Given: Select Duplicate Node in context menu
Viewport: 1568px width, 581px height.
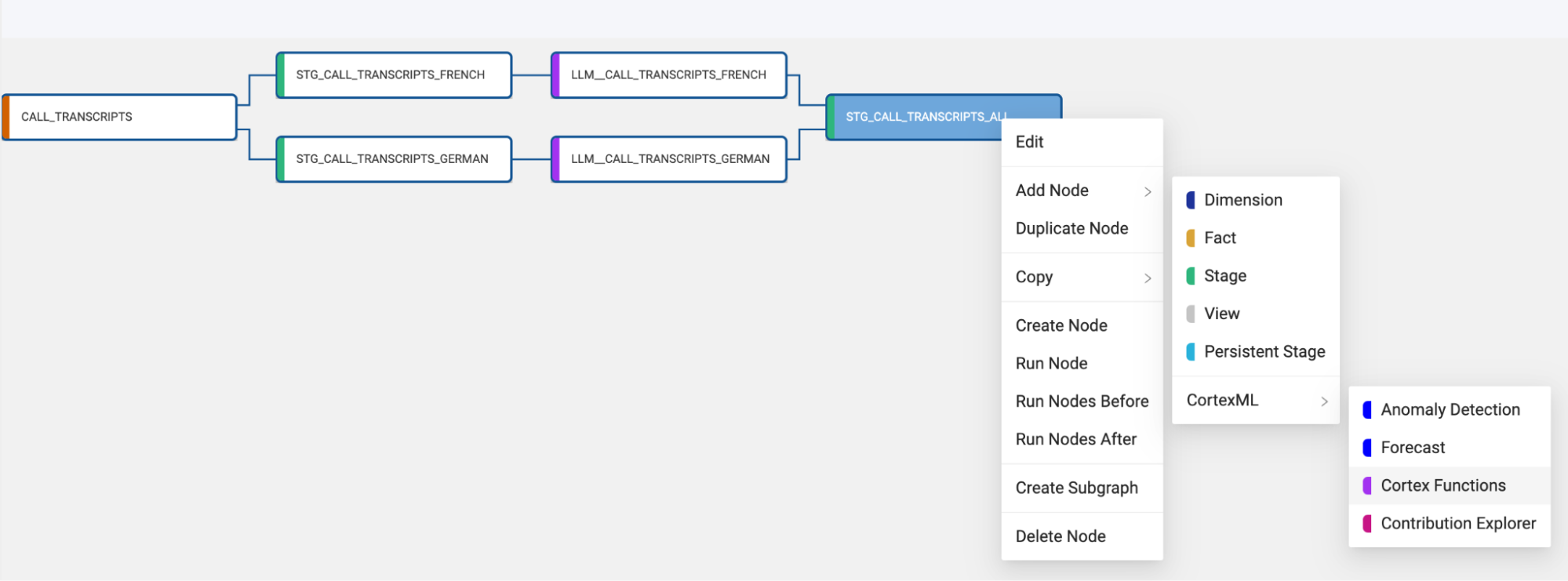Looking at the screenshot, I should point(1071,228).
